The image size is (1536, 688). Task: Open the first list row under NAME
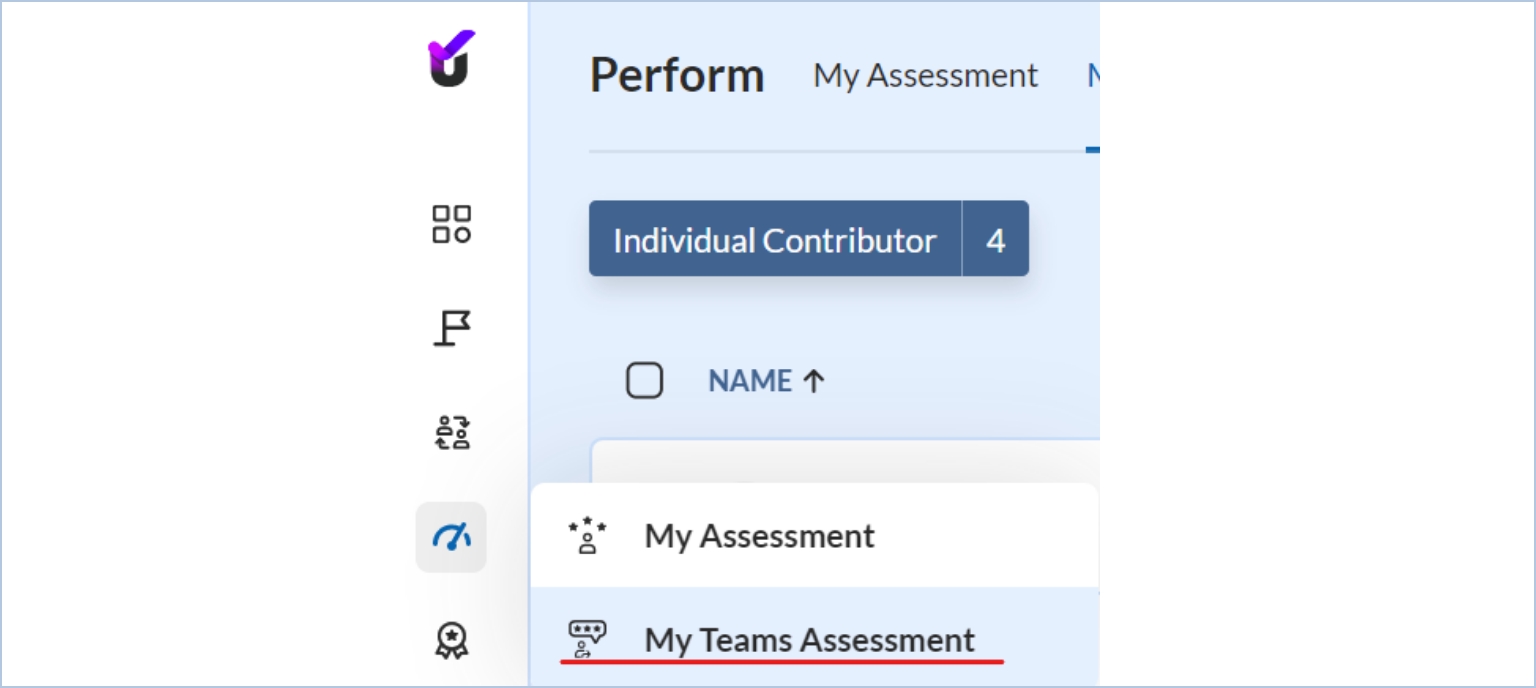coord(845,460)
